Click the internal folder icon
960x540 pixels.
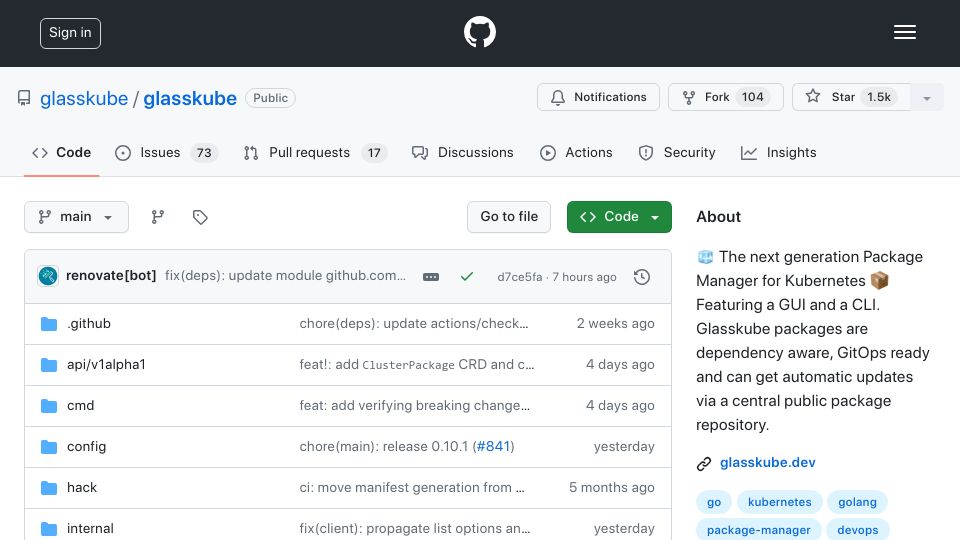(49, 528)
